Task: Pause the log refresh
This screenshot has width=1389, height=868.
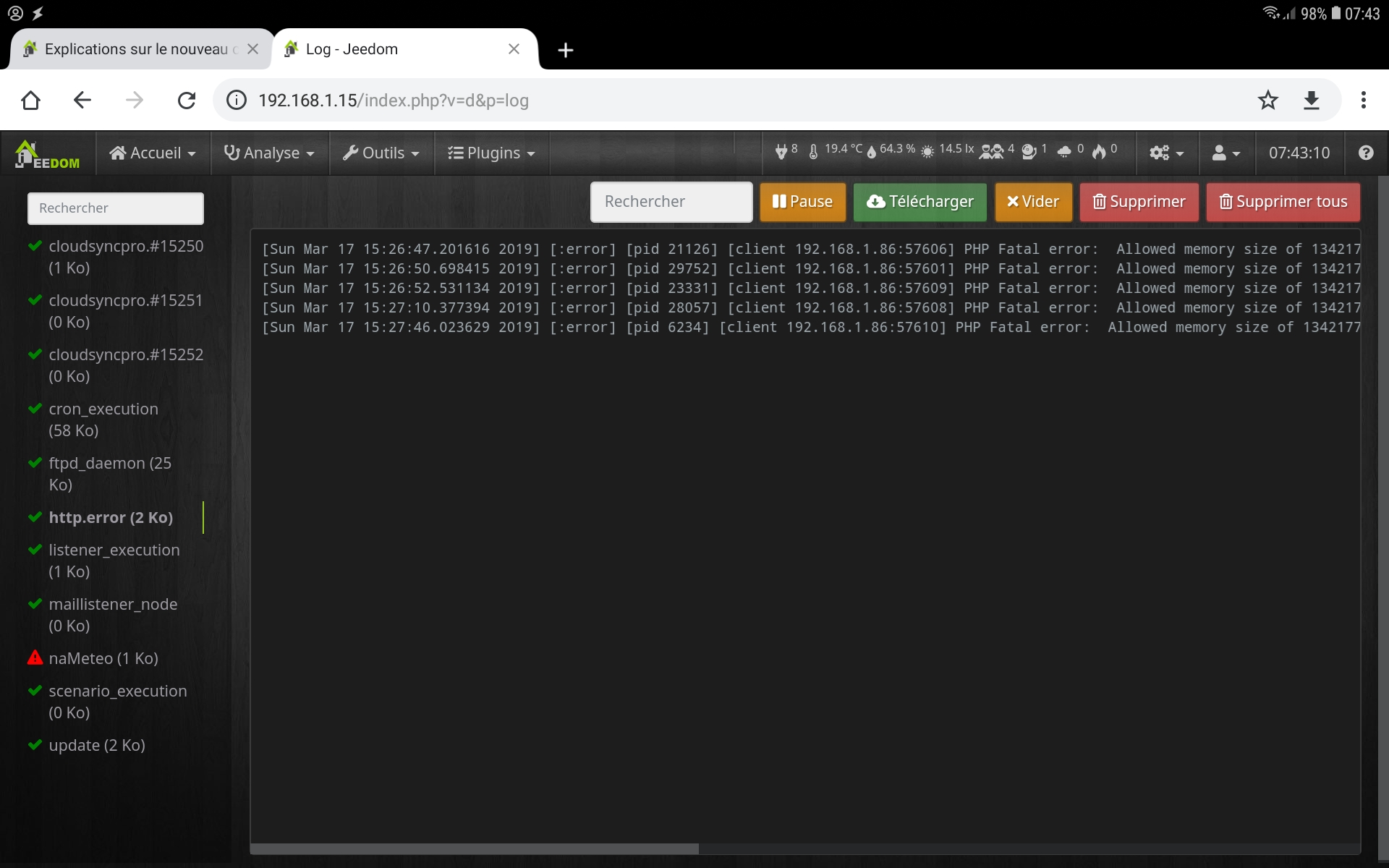Action: point(802,202)
